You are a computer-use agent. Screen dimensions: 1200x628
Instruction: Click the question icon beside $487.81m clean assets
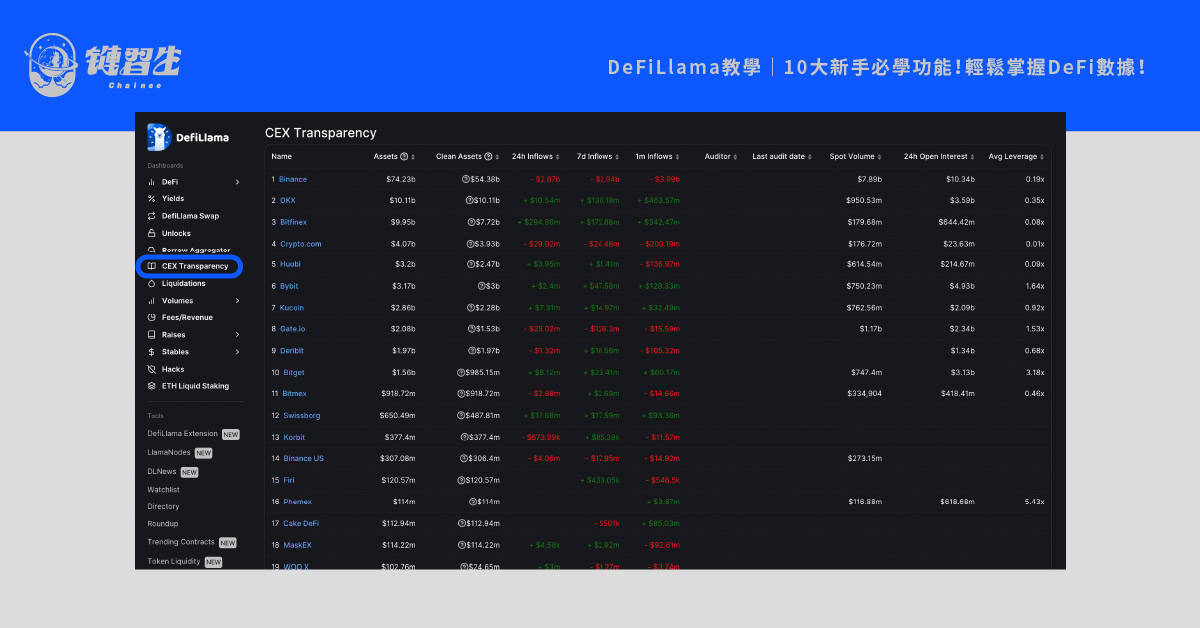[x=461, y=415]
